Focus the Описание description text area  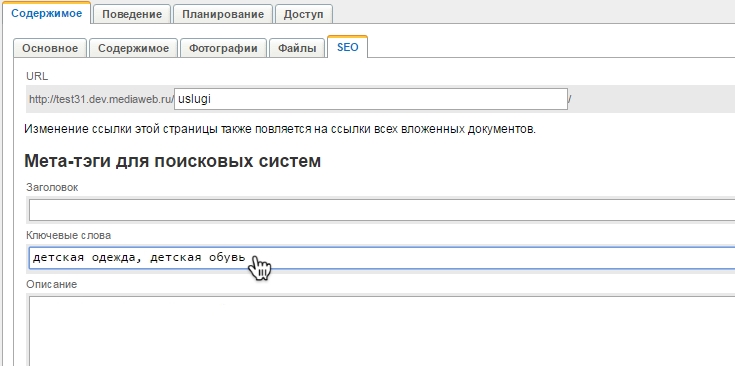coord(382,331)
